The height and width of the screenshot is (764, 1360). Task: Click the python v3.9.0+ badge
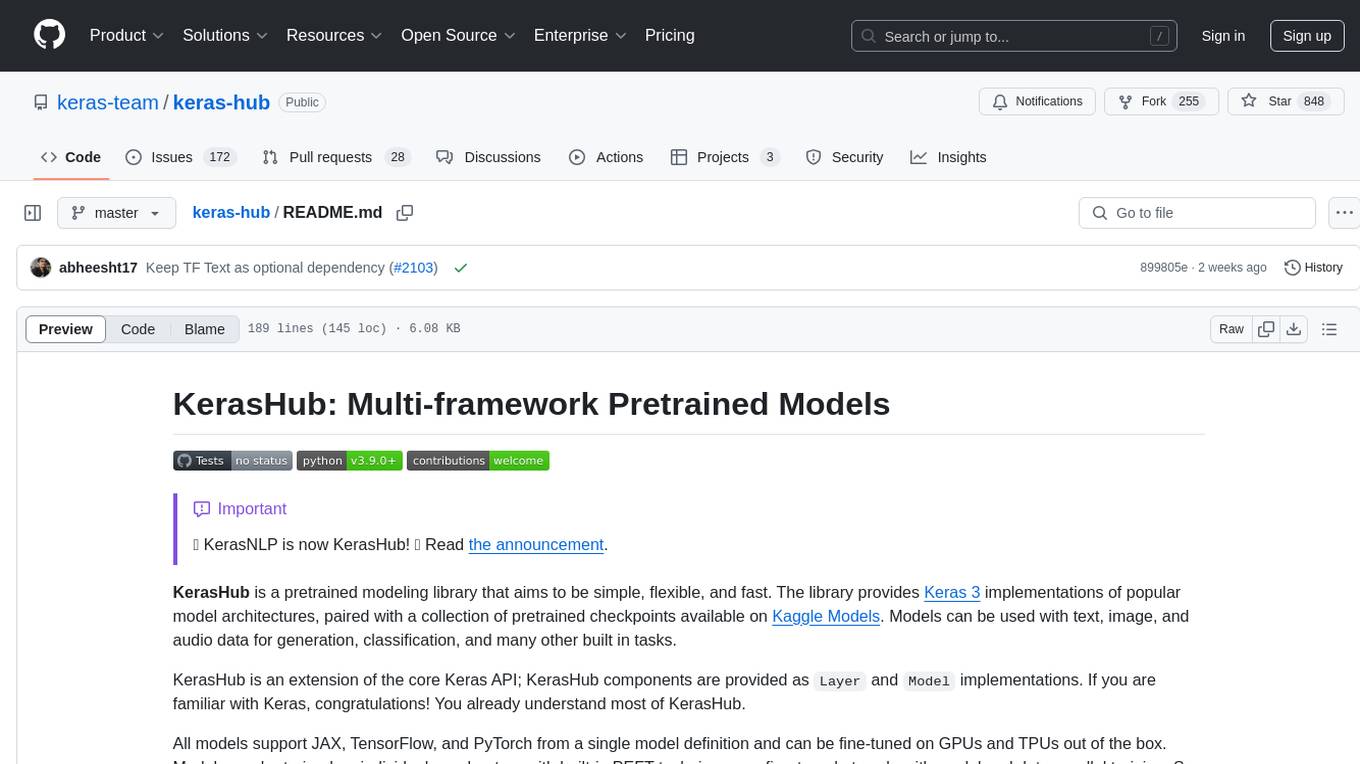point(349,460)
